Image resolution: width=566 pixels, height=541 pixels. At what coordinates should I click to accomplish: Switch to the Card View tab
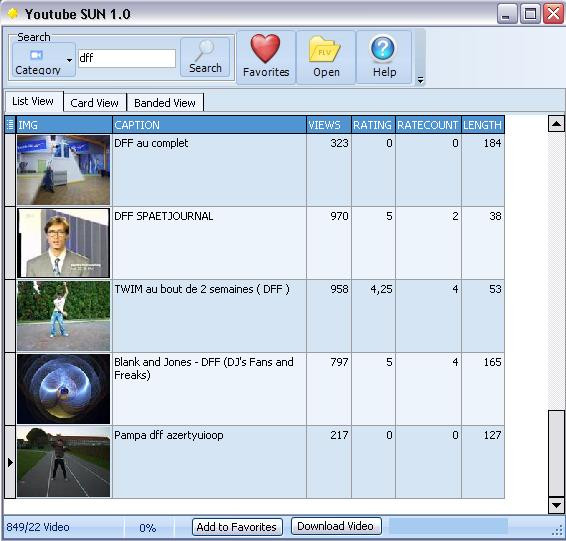pyautogui.click(x=94, y=103)
